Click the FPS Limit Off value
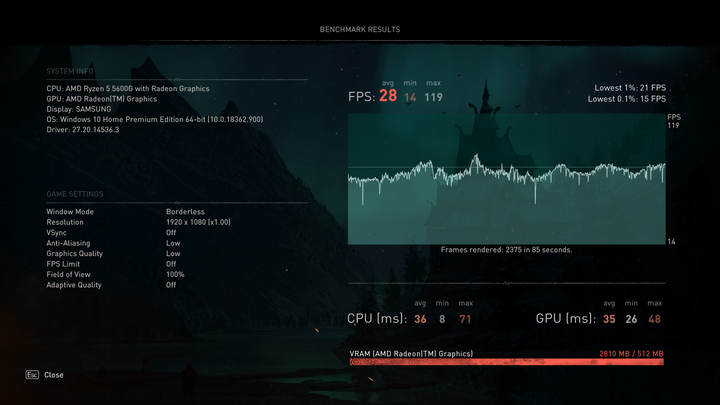Screen dimensions: 720x405 tap(171, 264)
